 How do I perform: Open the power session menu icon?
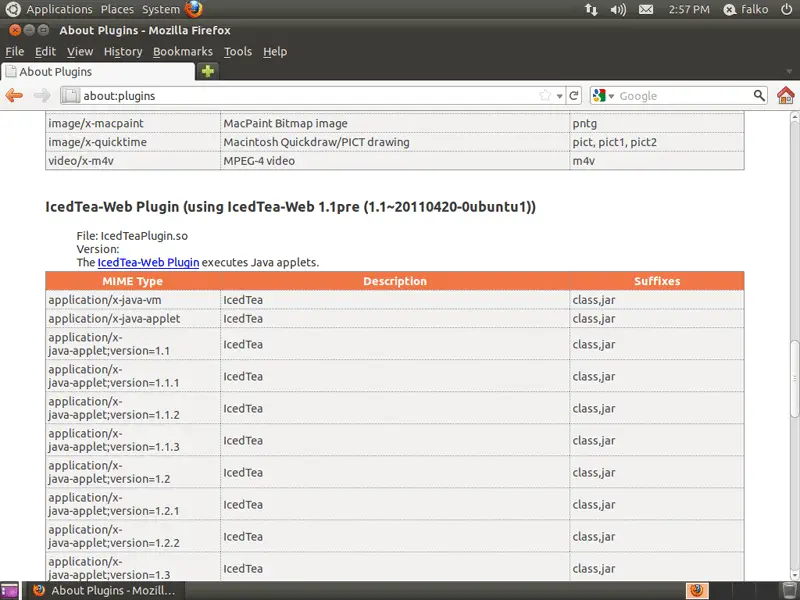click(x=787, y=9)
